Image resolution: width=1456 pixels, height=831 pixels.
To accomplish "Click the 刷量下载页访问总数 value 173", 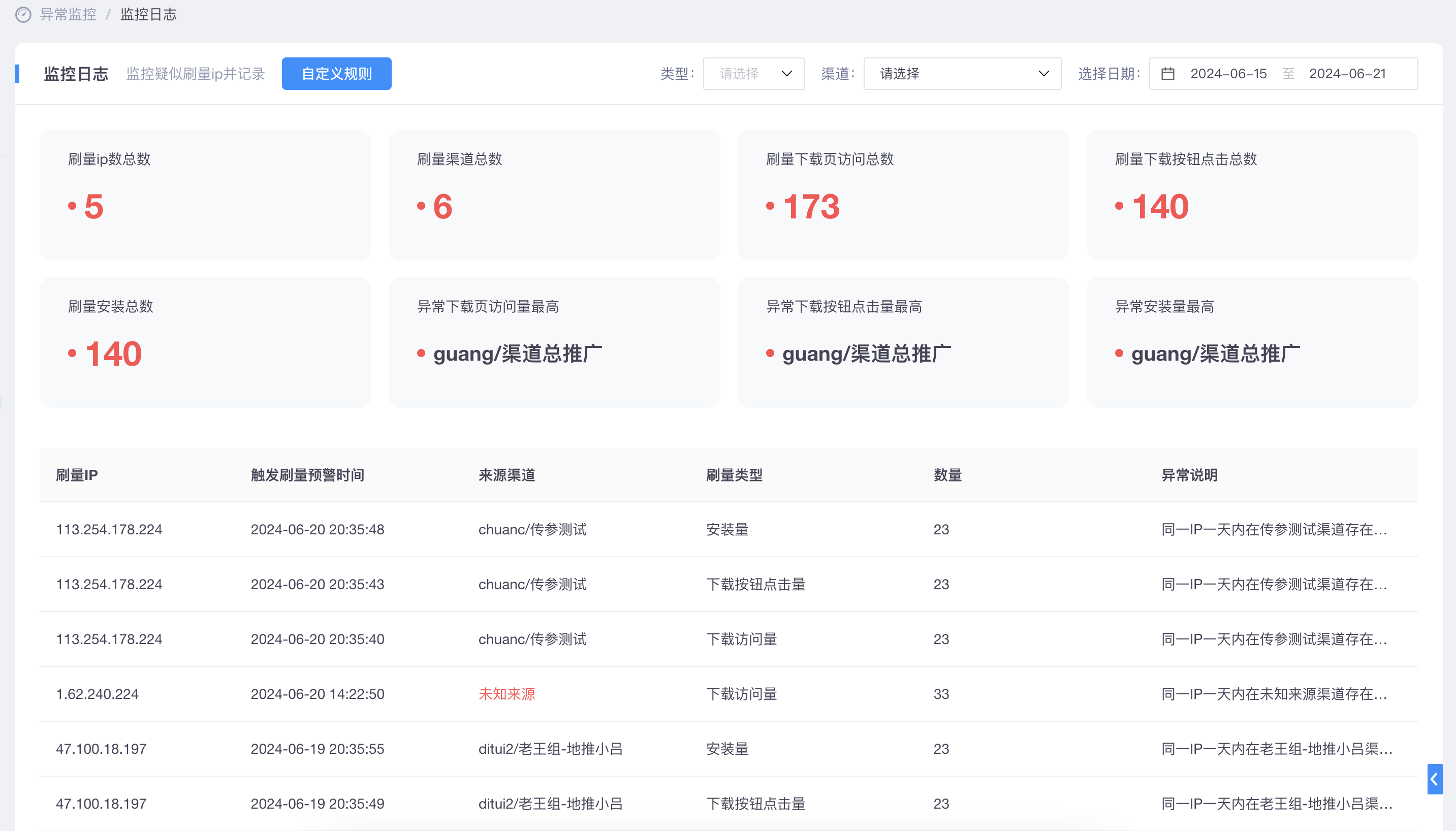I will 811,206.
